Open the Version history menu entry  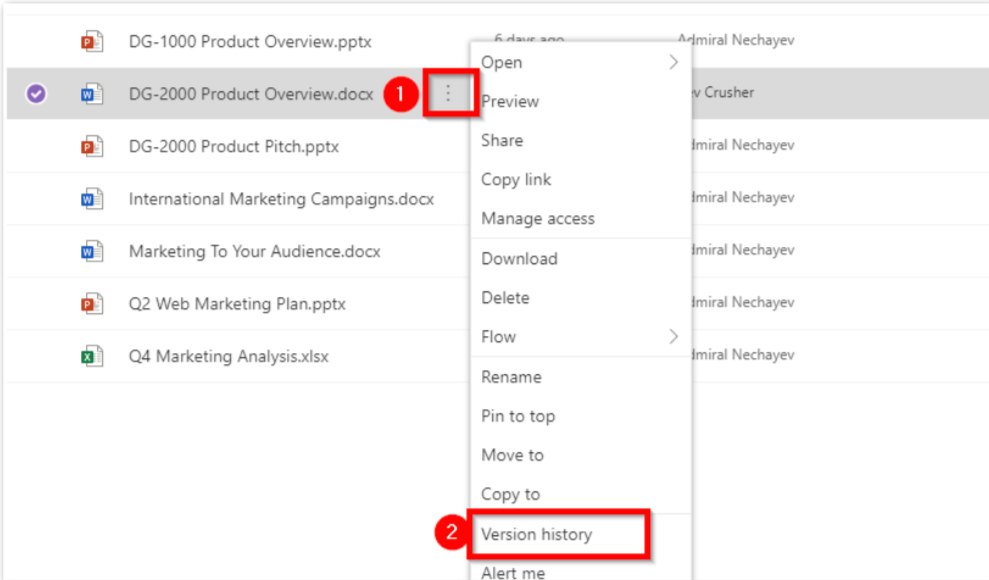click(x=538, y=534)
